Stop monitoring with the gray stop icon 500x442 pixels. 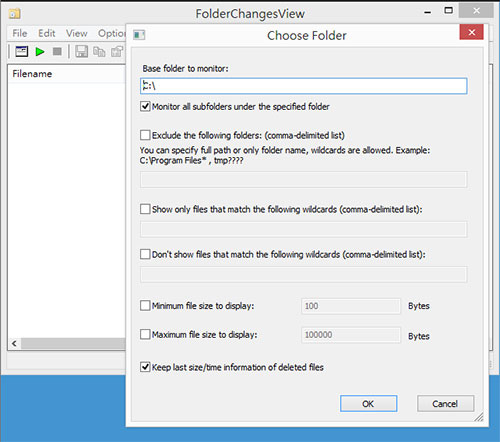[57, 52]
